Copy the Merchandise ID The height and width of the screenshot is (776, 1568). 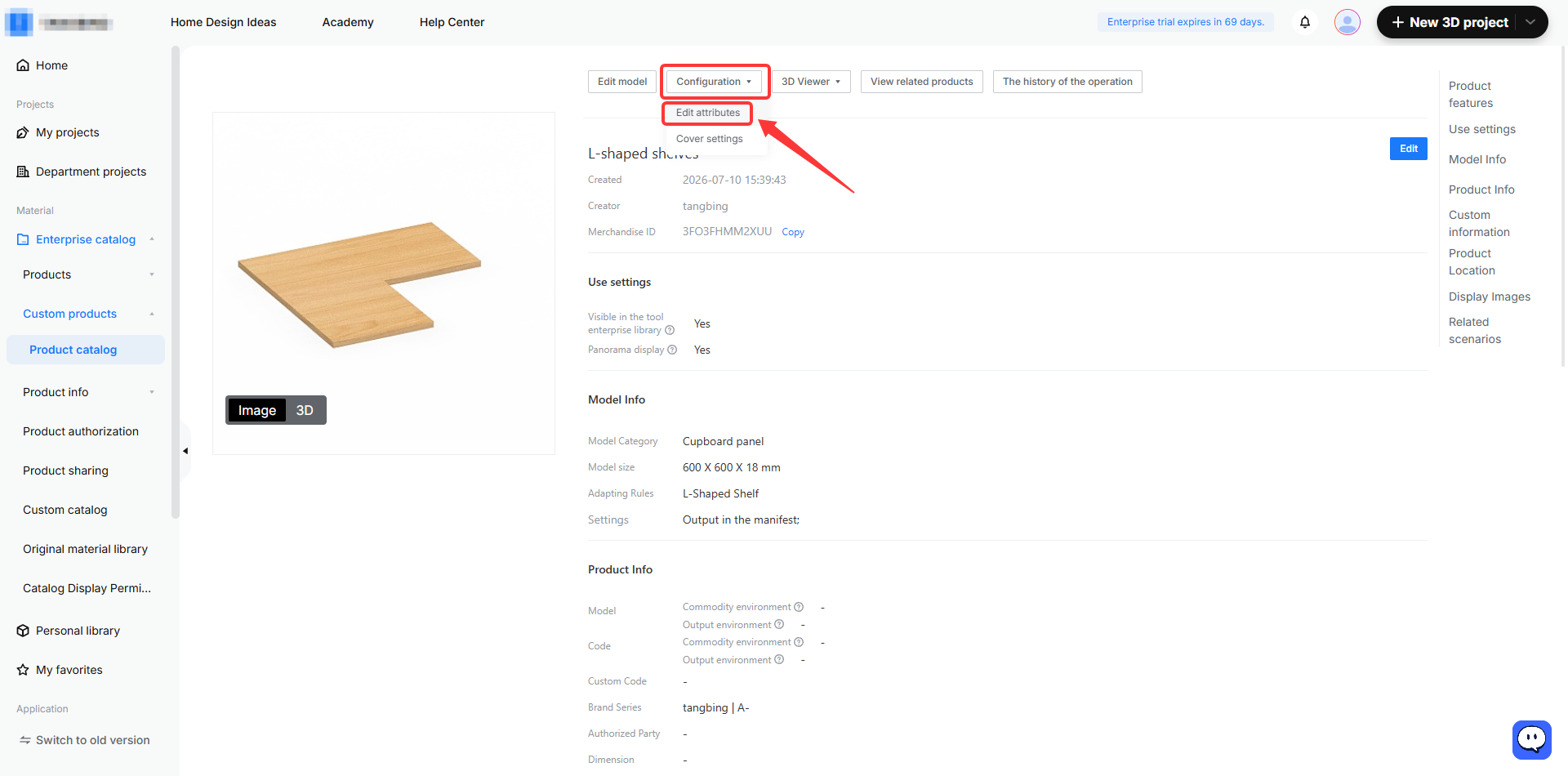793,232
